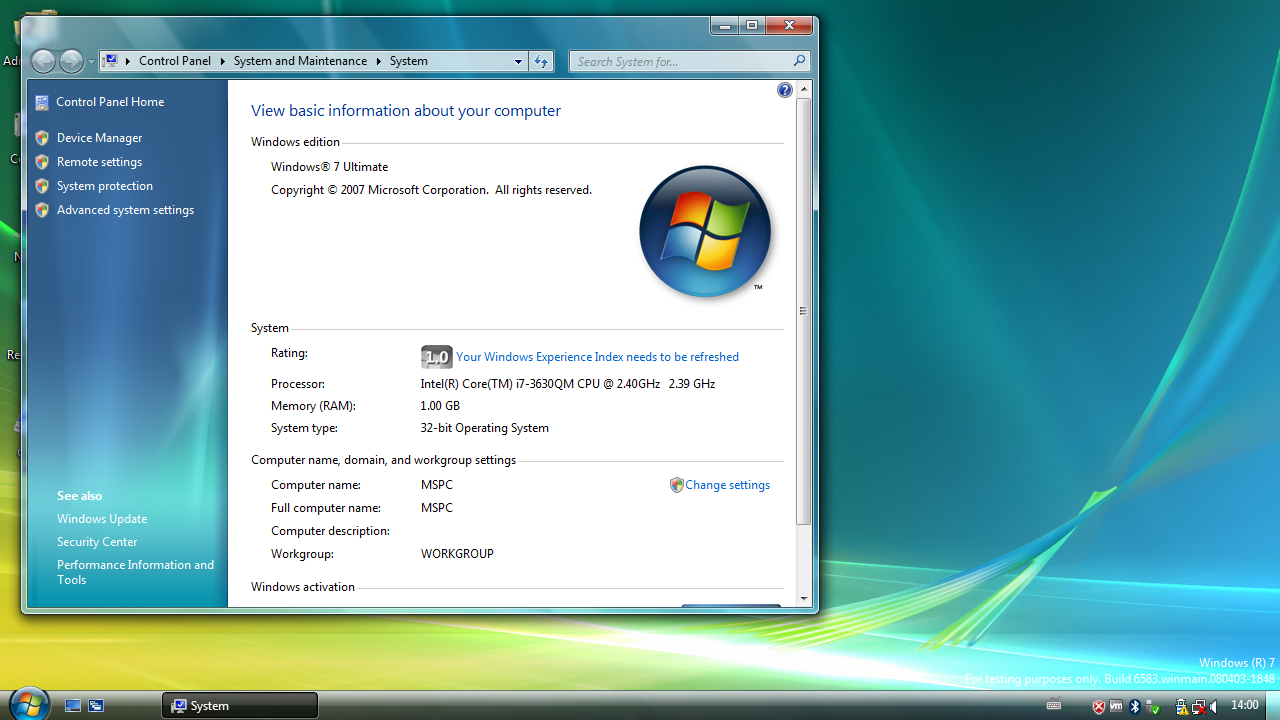The image size is (1280, 720).
Task: Click the MSPC value beside Full computer name
Action: click(x=437, y=508)
